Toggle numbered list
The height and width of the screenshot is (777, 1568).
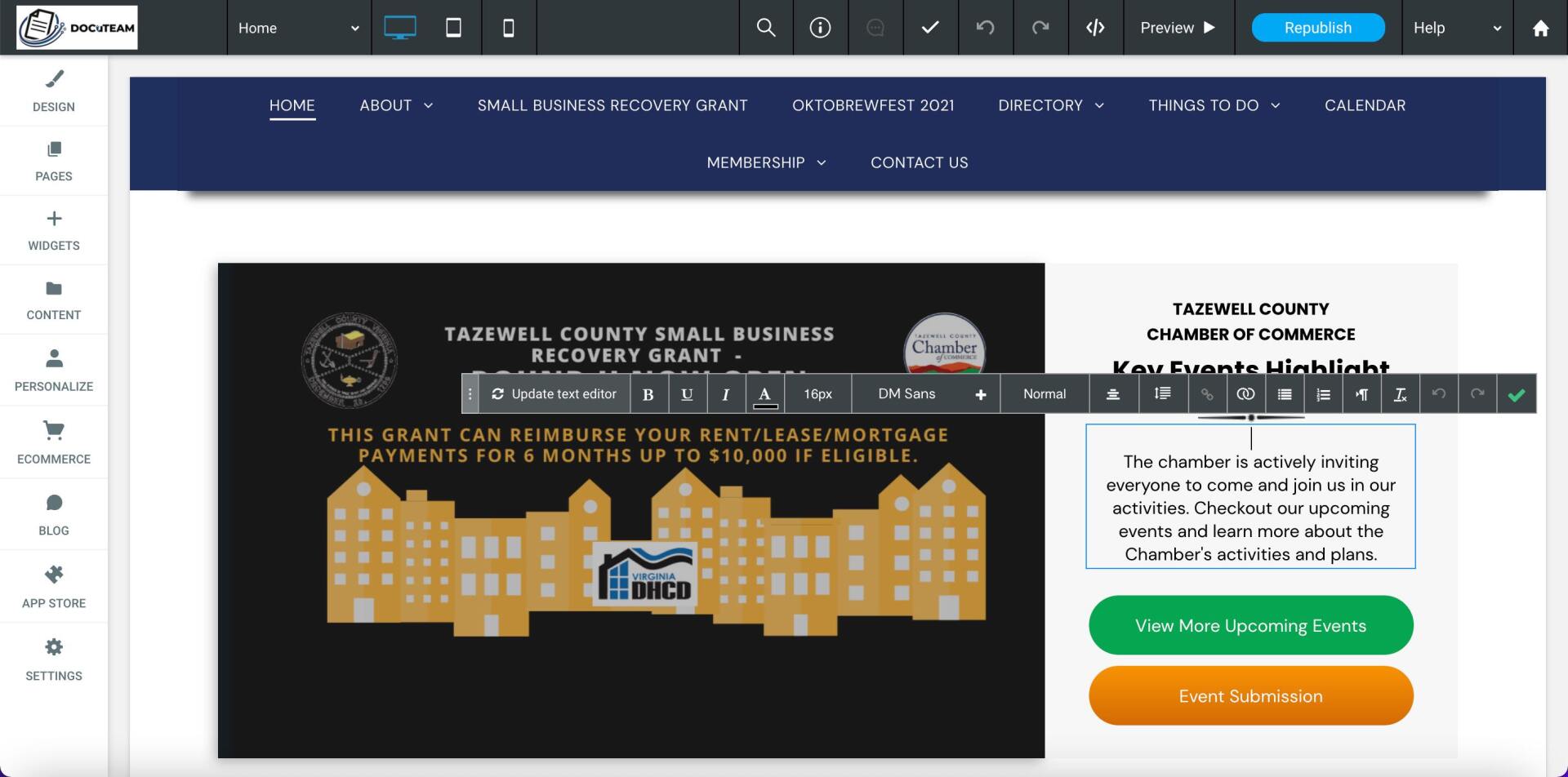[x=1323, y=394]
